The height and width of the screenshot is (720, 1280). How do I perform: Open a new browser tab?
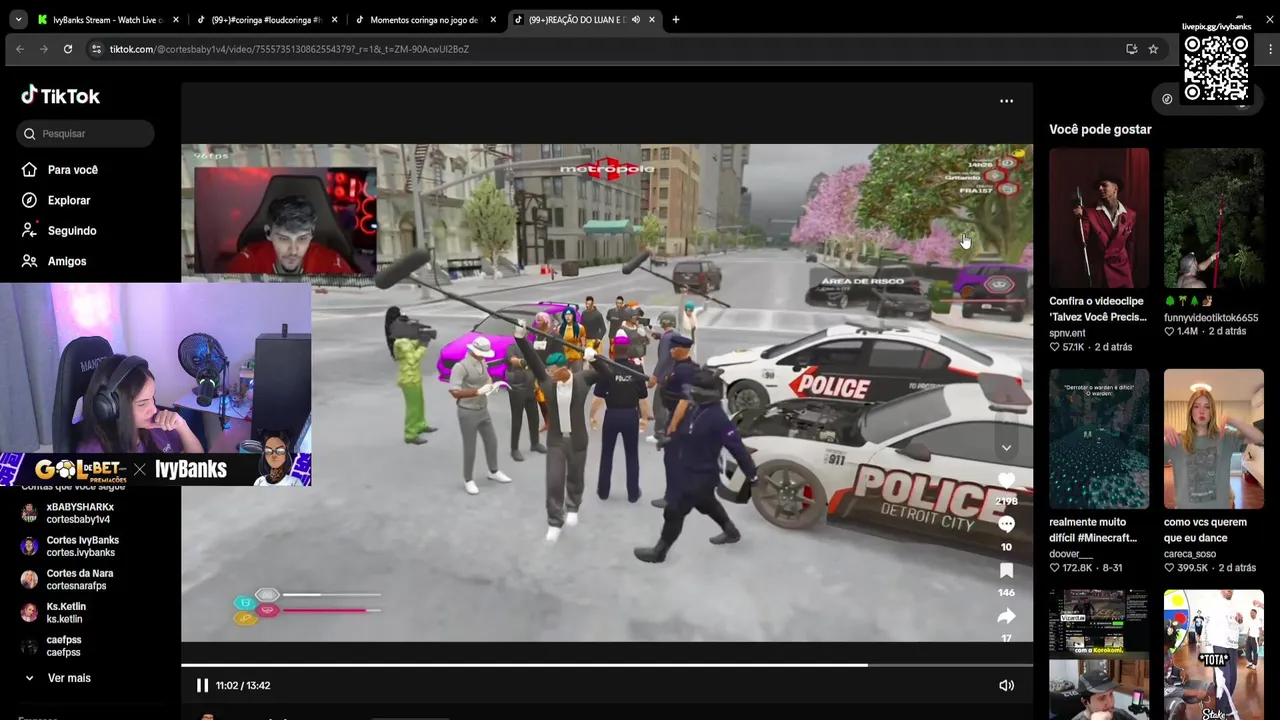coord(676,19)
